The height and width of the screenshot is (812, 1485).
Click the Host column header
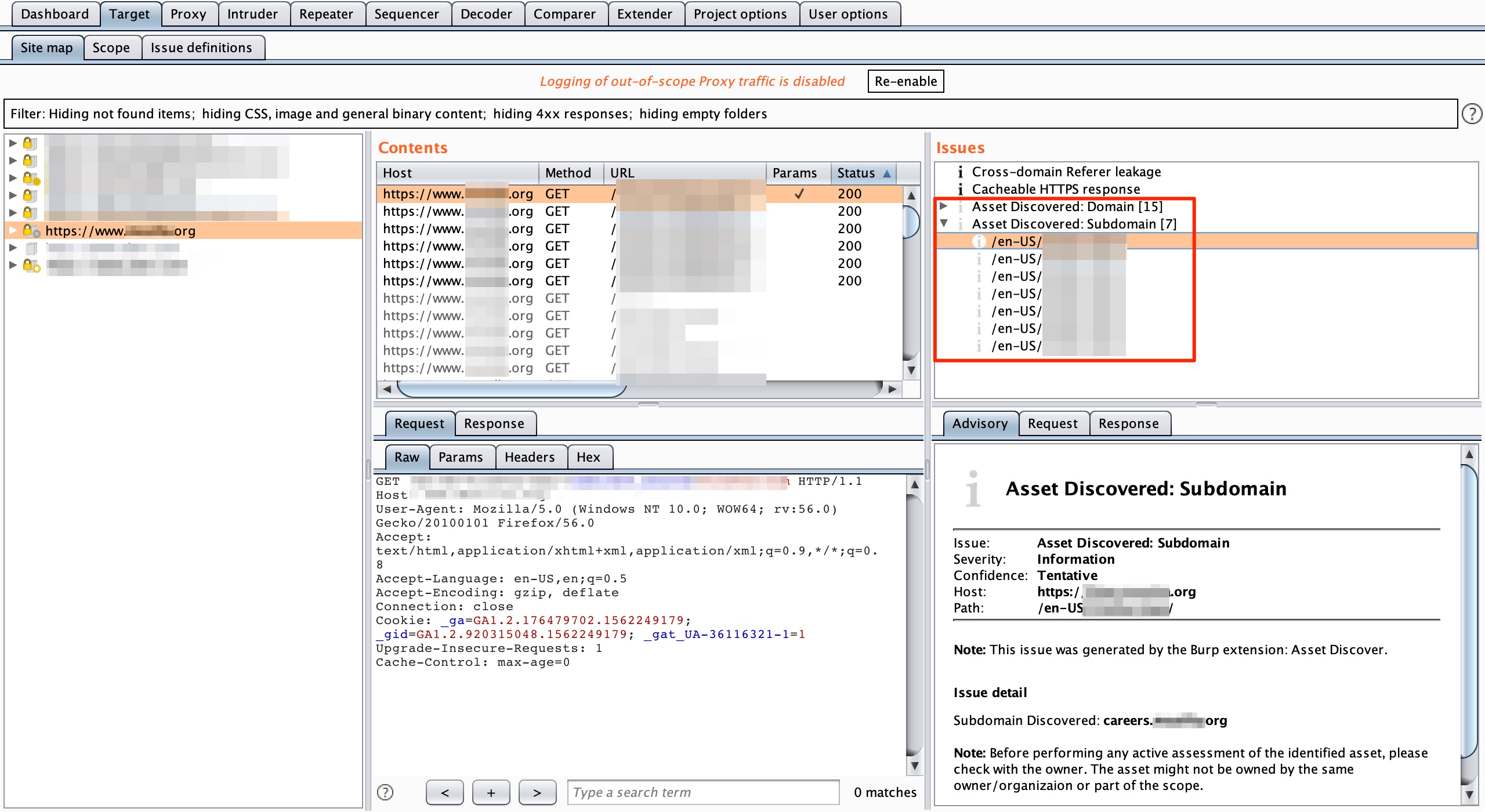[x=458, y=173]
